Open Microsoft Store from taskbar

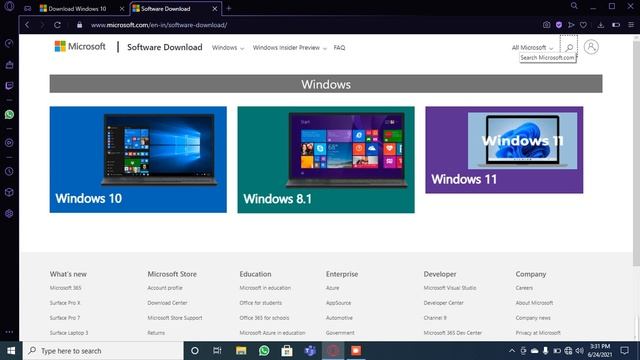pyautogui.click(x=287, y=351)
